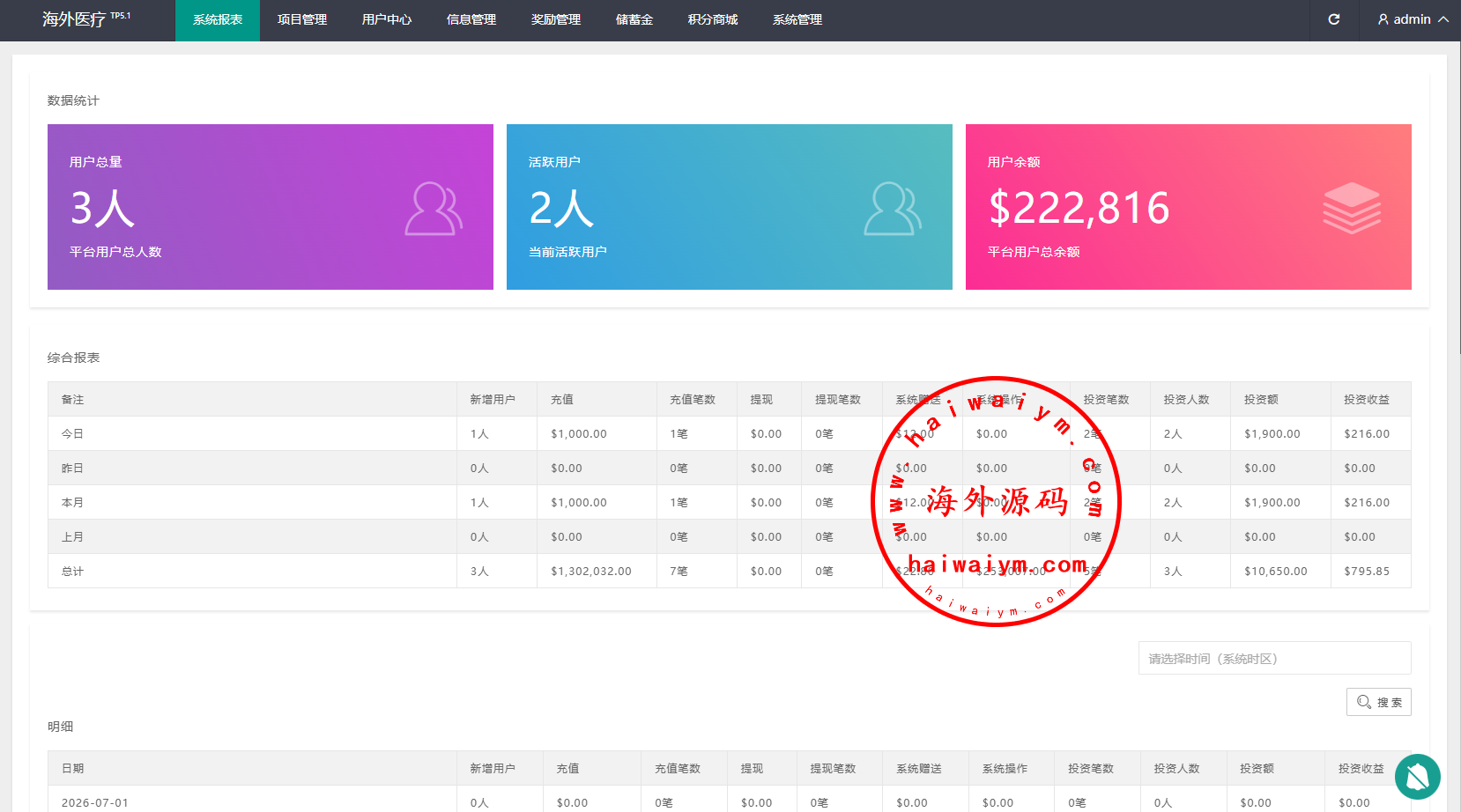Image resolution: width=1461 pixels, height=812 pixels.
Task: Click the users icon on 用户总量 card
Action: pos(434,209)
